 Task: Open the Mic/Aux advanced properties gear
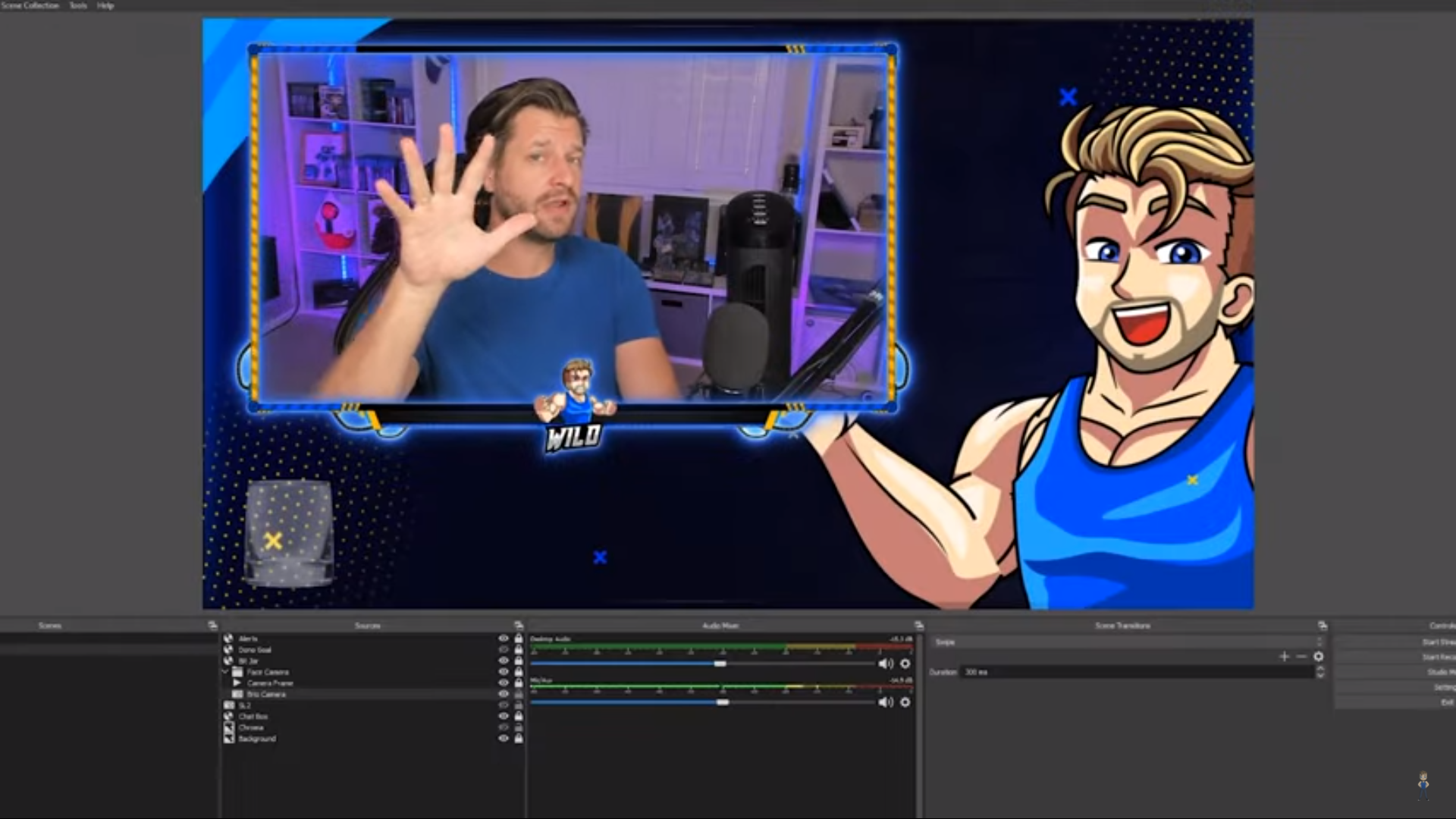point(905,702)
